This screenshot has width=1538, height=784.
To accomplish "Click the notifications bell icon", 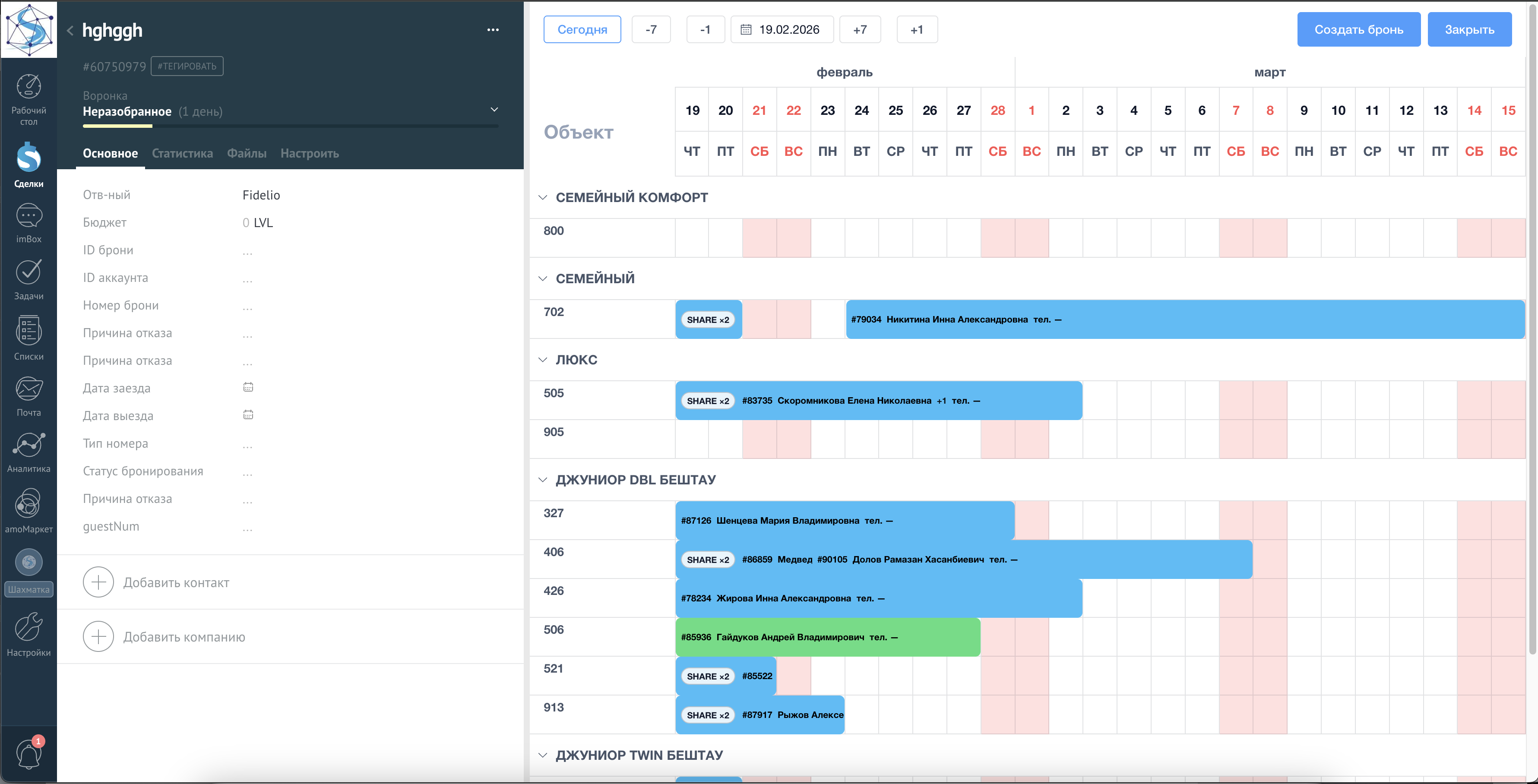I will (28, 753).
